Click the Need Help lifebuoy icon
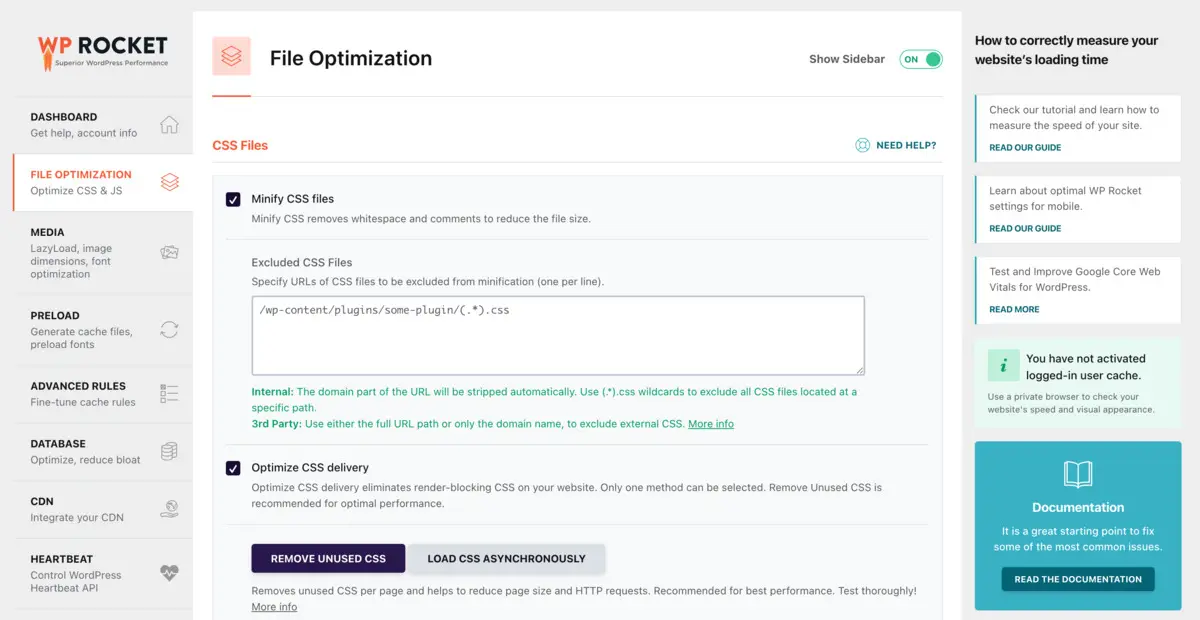This screenshot has height=620, width=1200. (x=863, y=146)
